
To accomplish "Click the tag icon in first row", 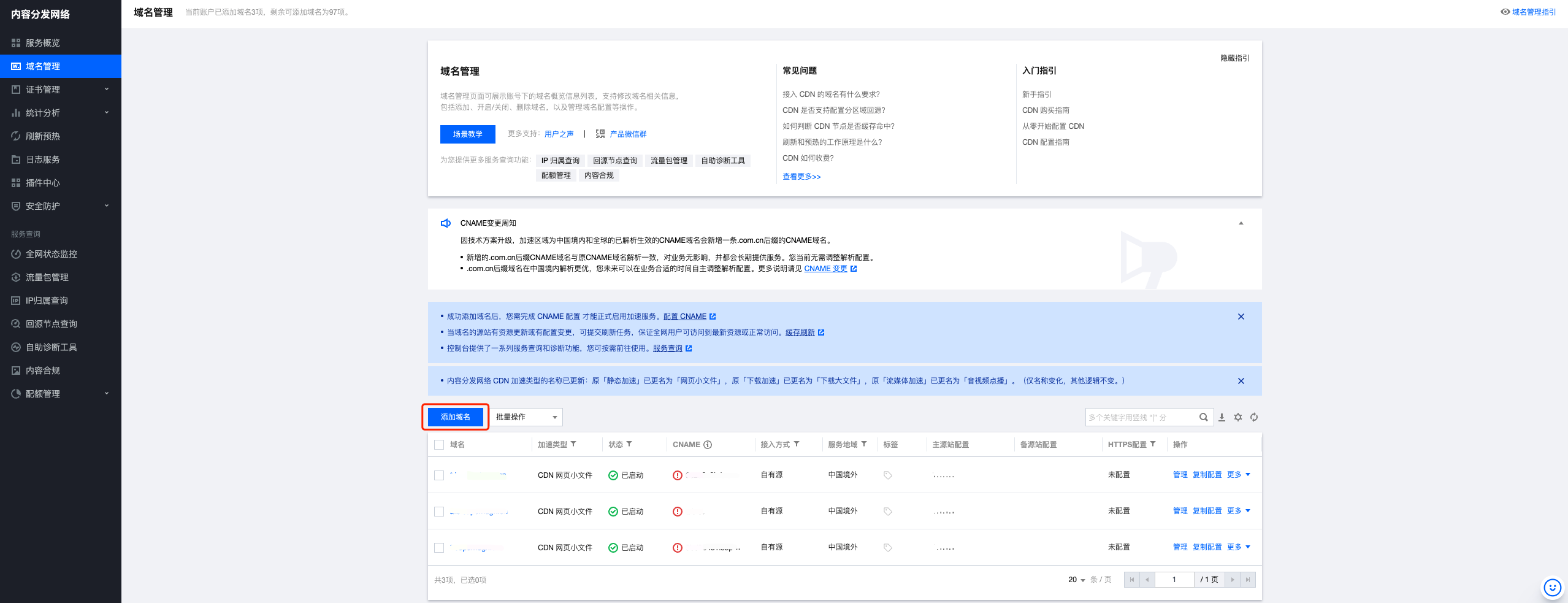I will pos(887,475).
